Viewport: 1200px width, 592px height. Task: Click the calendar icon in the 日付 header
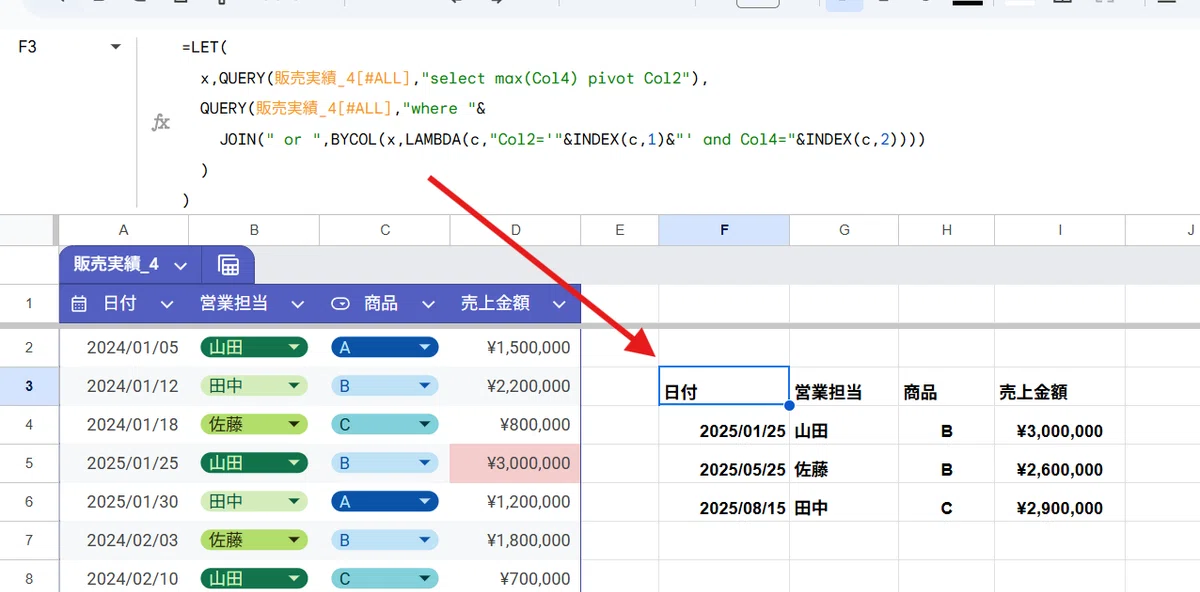coord(80,303)
